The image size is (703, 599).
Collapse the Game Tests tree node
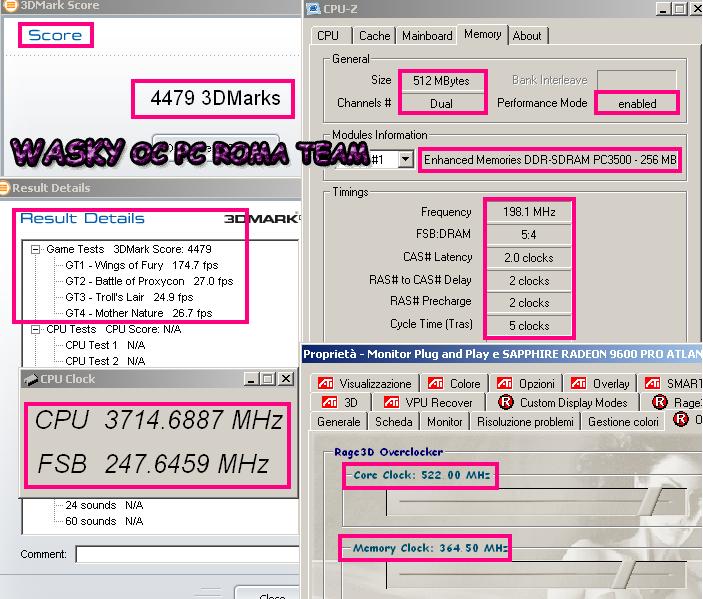pyautogui.click(x=36, y=249)
